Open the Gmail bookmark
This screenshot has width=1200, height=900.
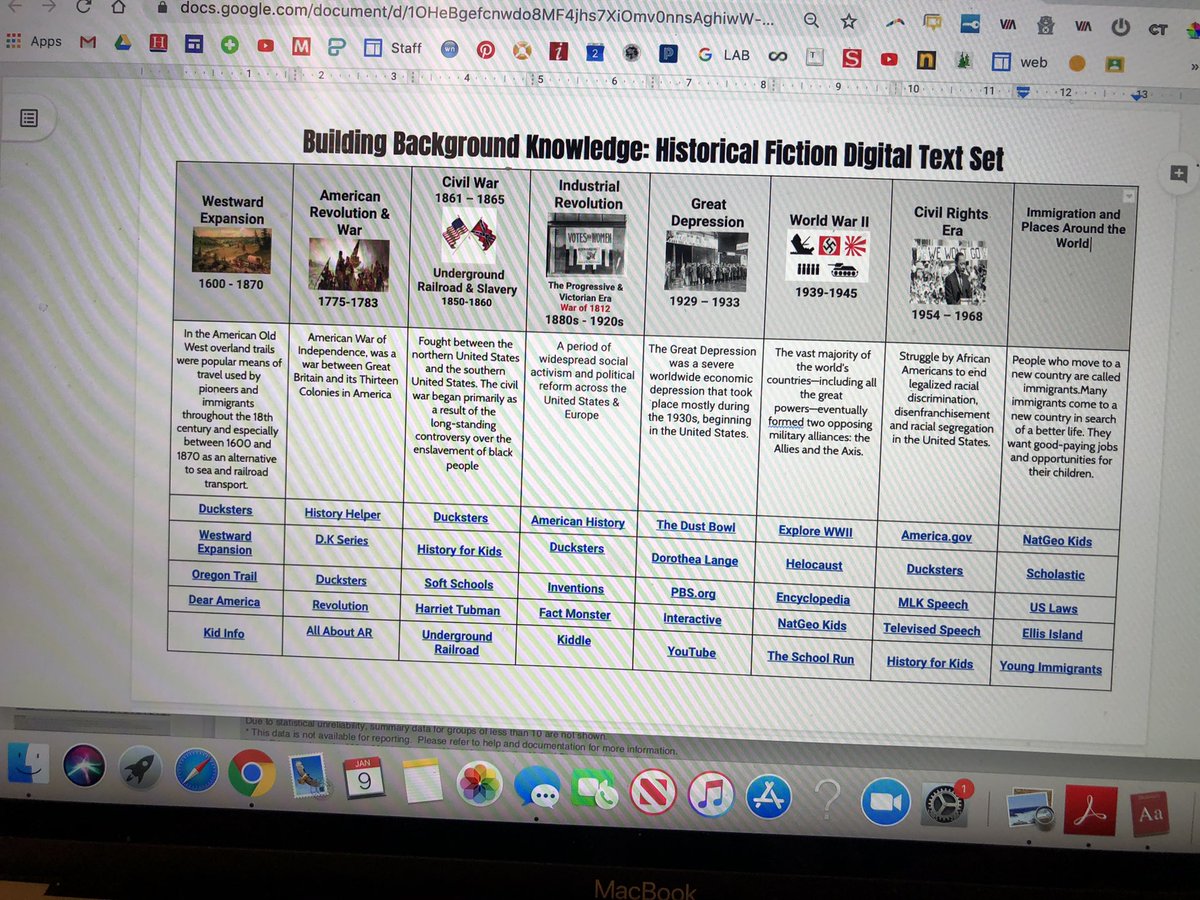click(x=88, y=42)
